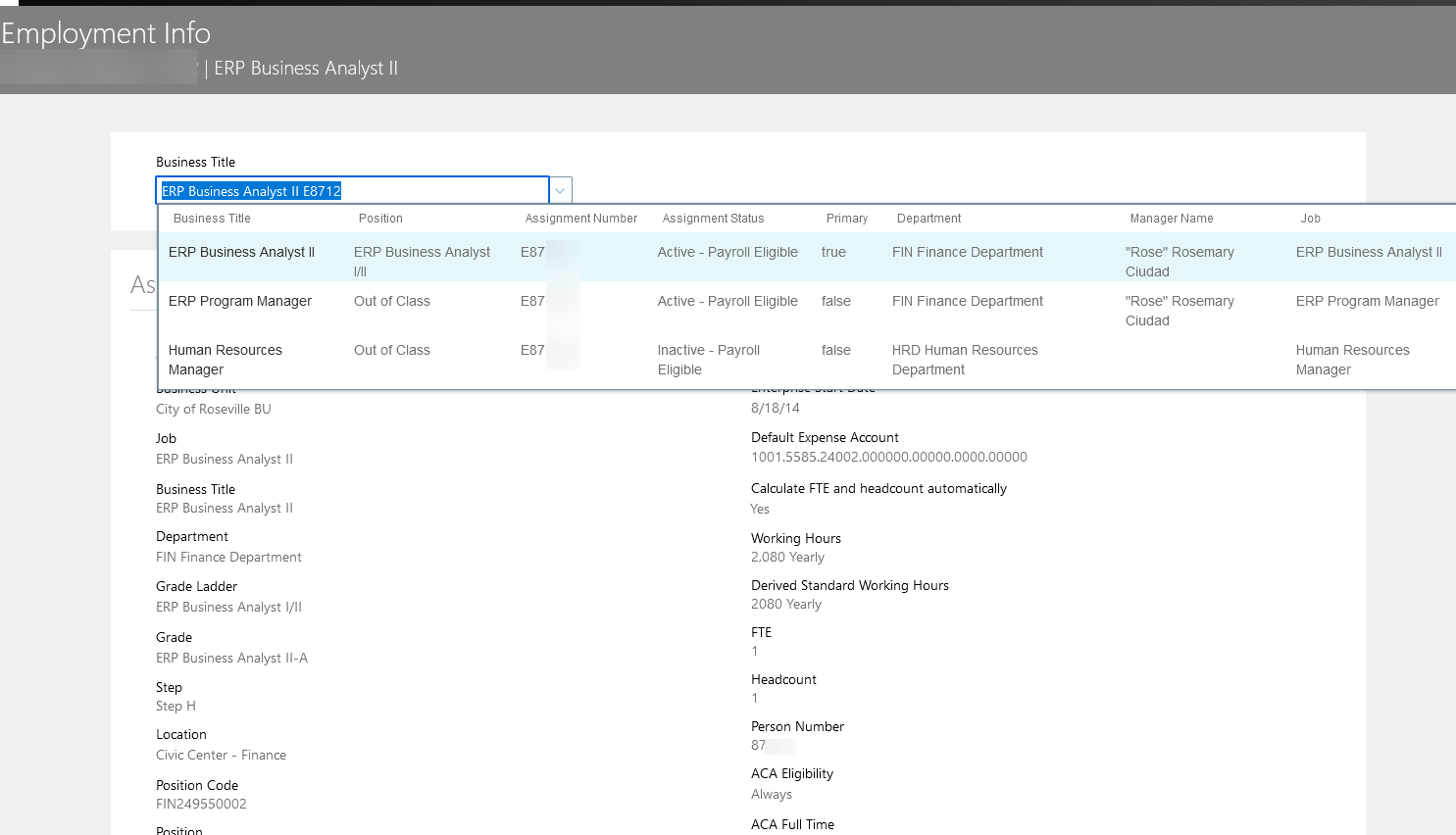Viewport: 1456px width, 835px height.
Task: Sort by the Assignment Status column header
Action: pyautogui.click(x=712, y=218)
